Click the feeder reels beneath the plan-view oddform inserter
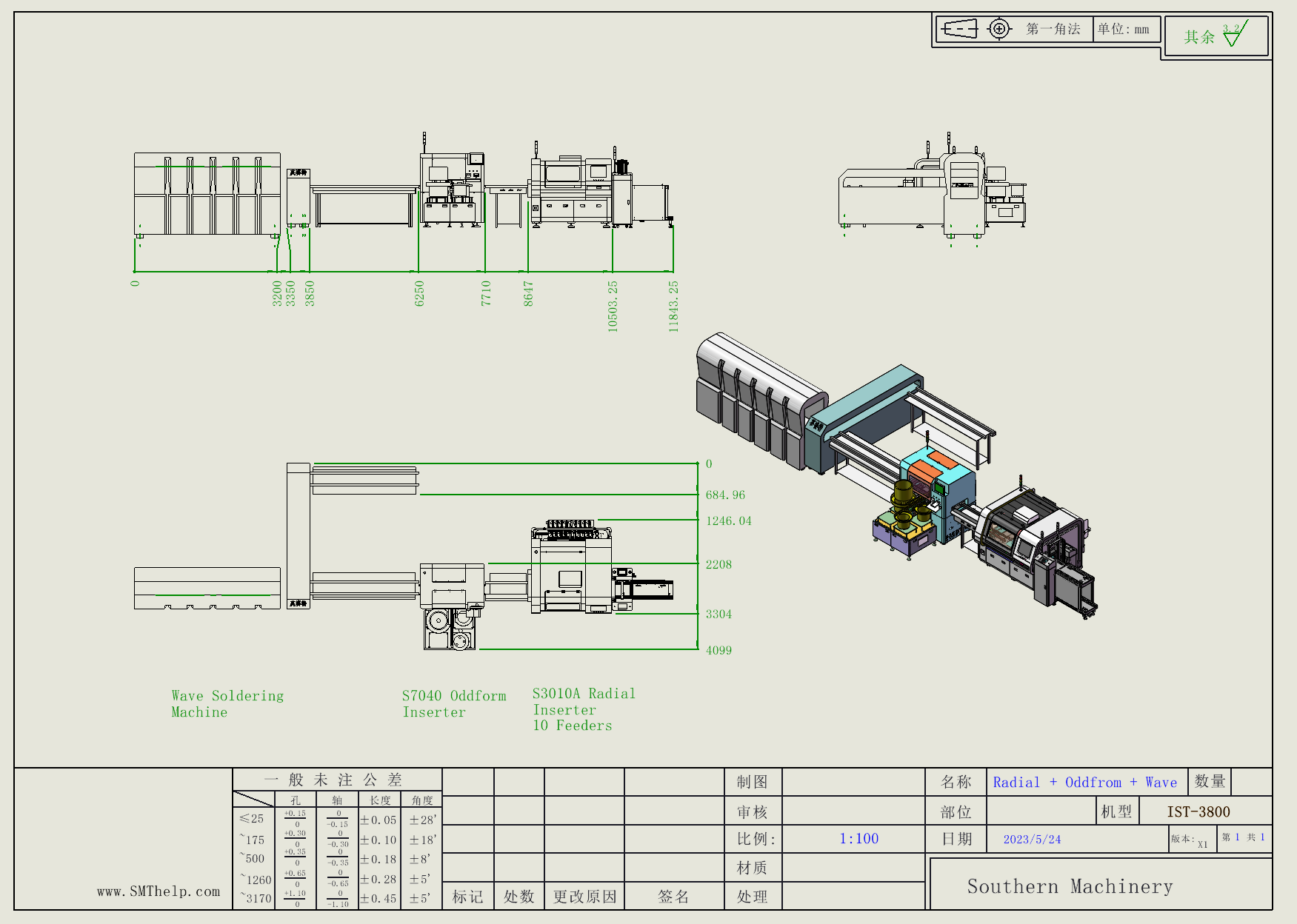1297x924 pixels. tap(450, 629)
